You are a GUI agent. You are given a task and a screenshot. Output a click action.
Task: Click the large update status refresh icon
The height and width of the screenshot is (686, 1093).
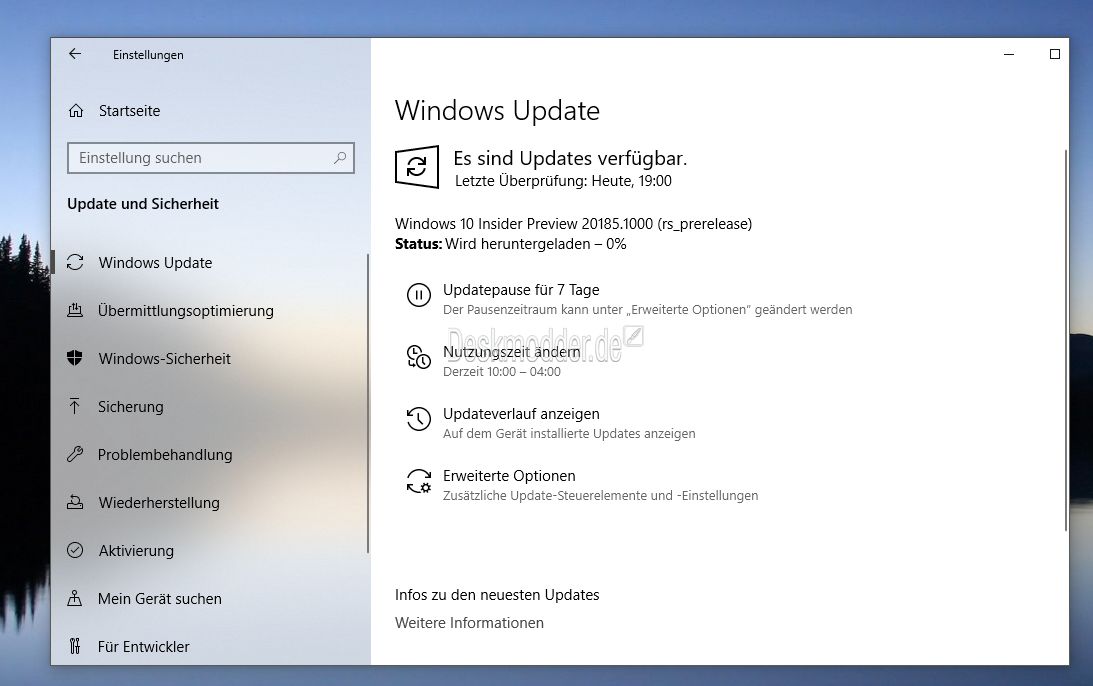417,167
